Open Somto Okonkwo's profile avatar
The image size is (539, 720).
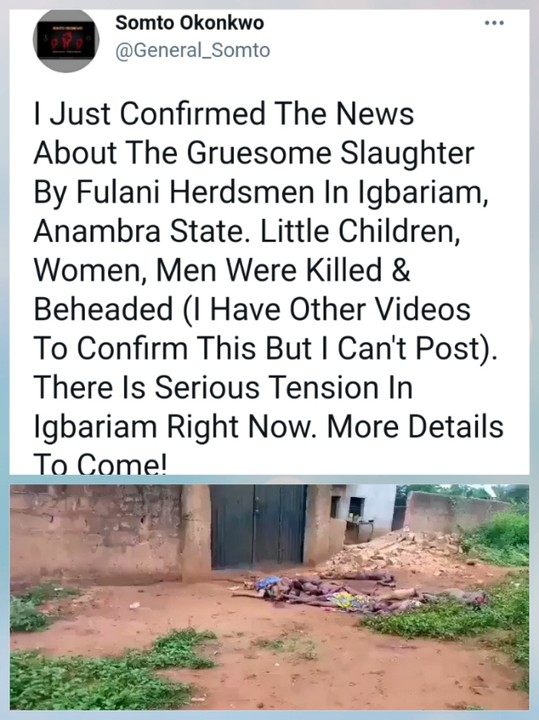pyautogui.click(x=66, y=40)
